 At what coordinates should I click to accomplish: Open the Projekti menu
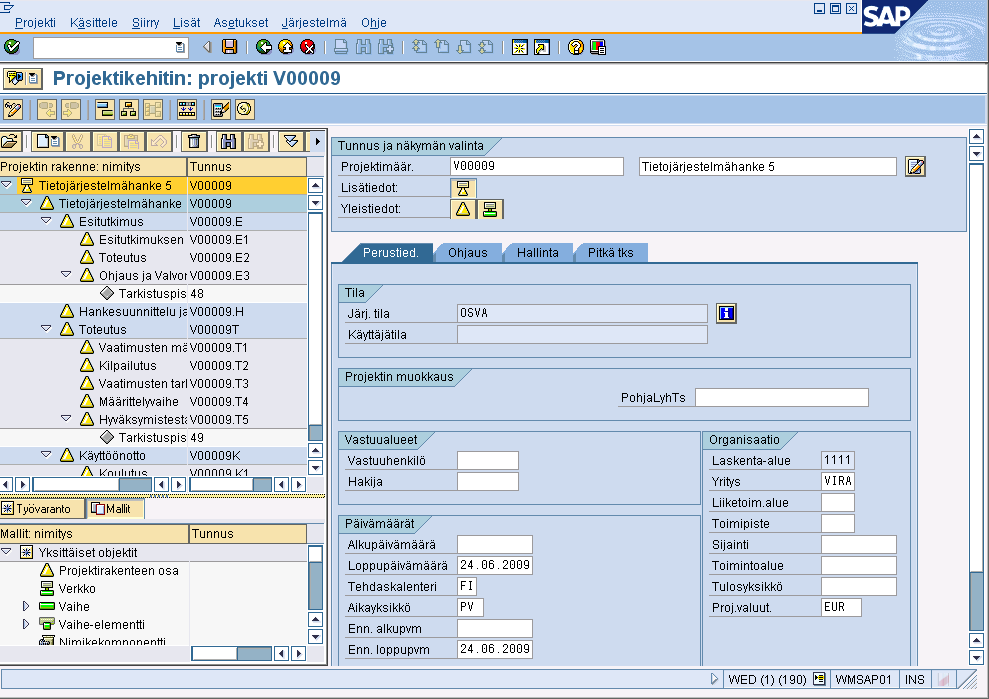(x=35, y=23)
